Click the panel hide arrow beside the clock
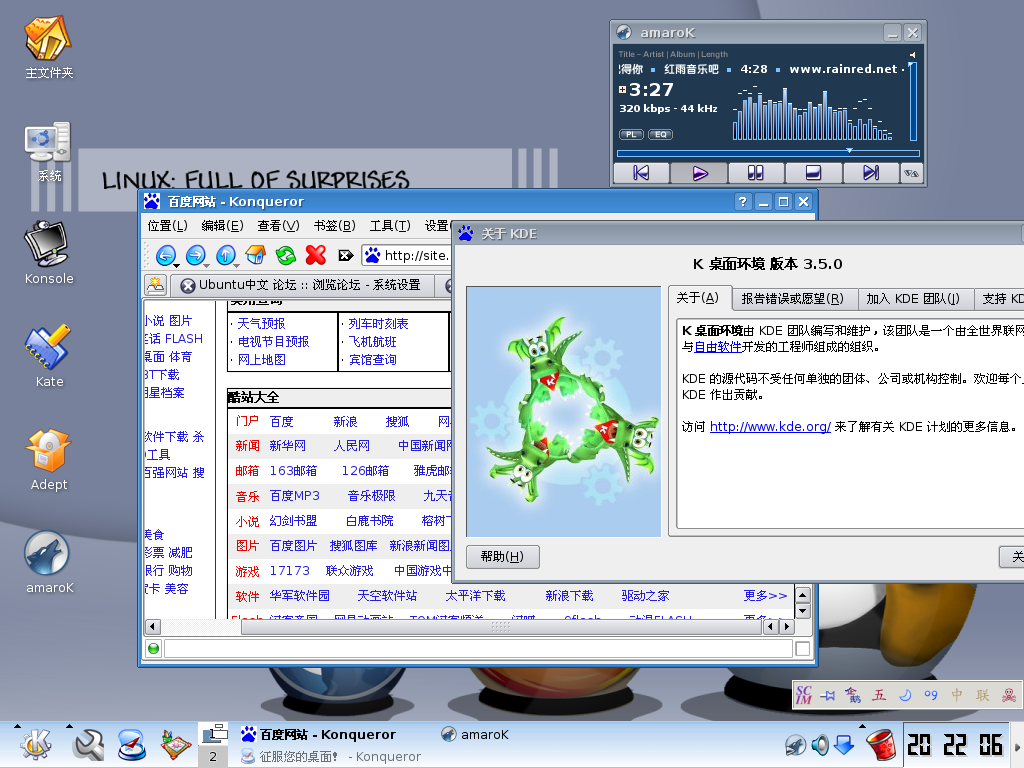Screen dimensions: 1024x768 1017,745
